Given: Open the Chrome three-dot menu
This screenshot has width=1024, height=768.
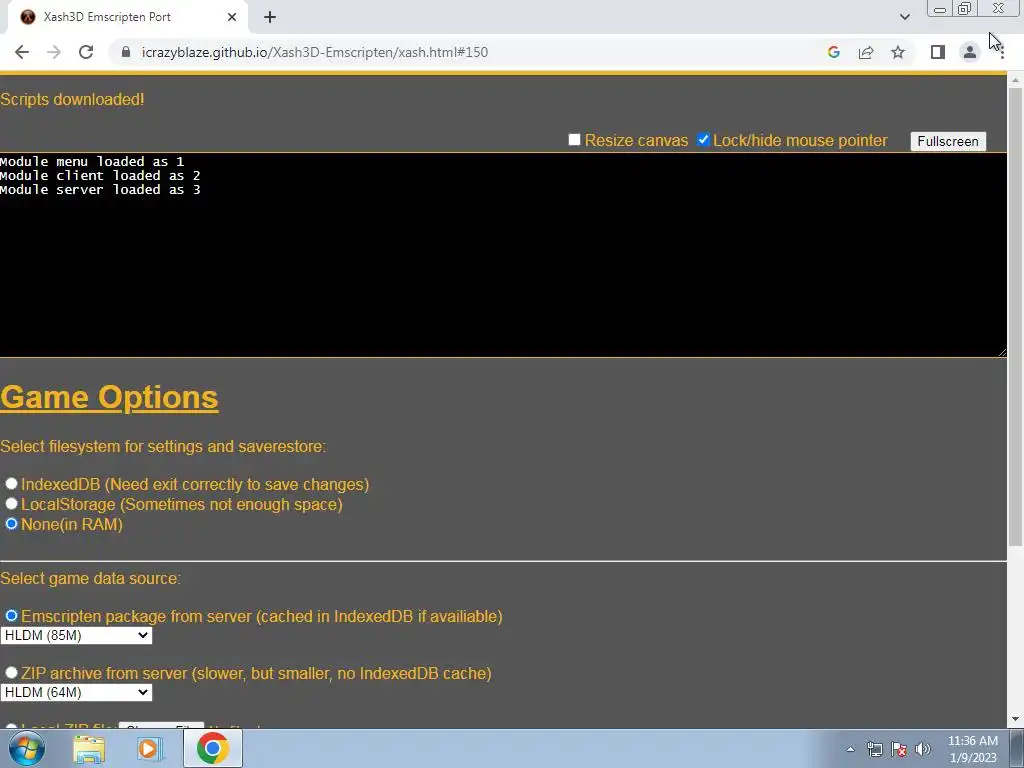Looking at the screenshot, I should pos(1002,52).
